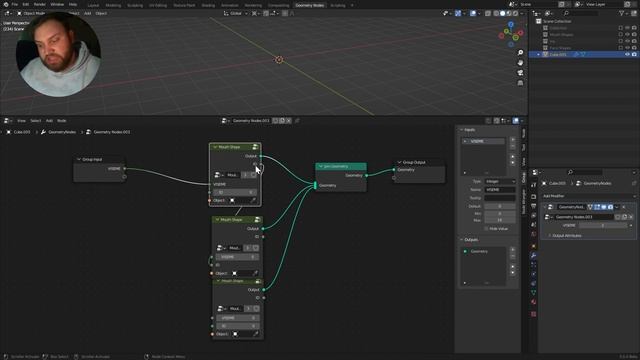Move the input socket up
Image resolution: width=640 pixels, height=360 pixels.
pos(513,156)
